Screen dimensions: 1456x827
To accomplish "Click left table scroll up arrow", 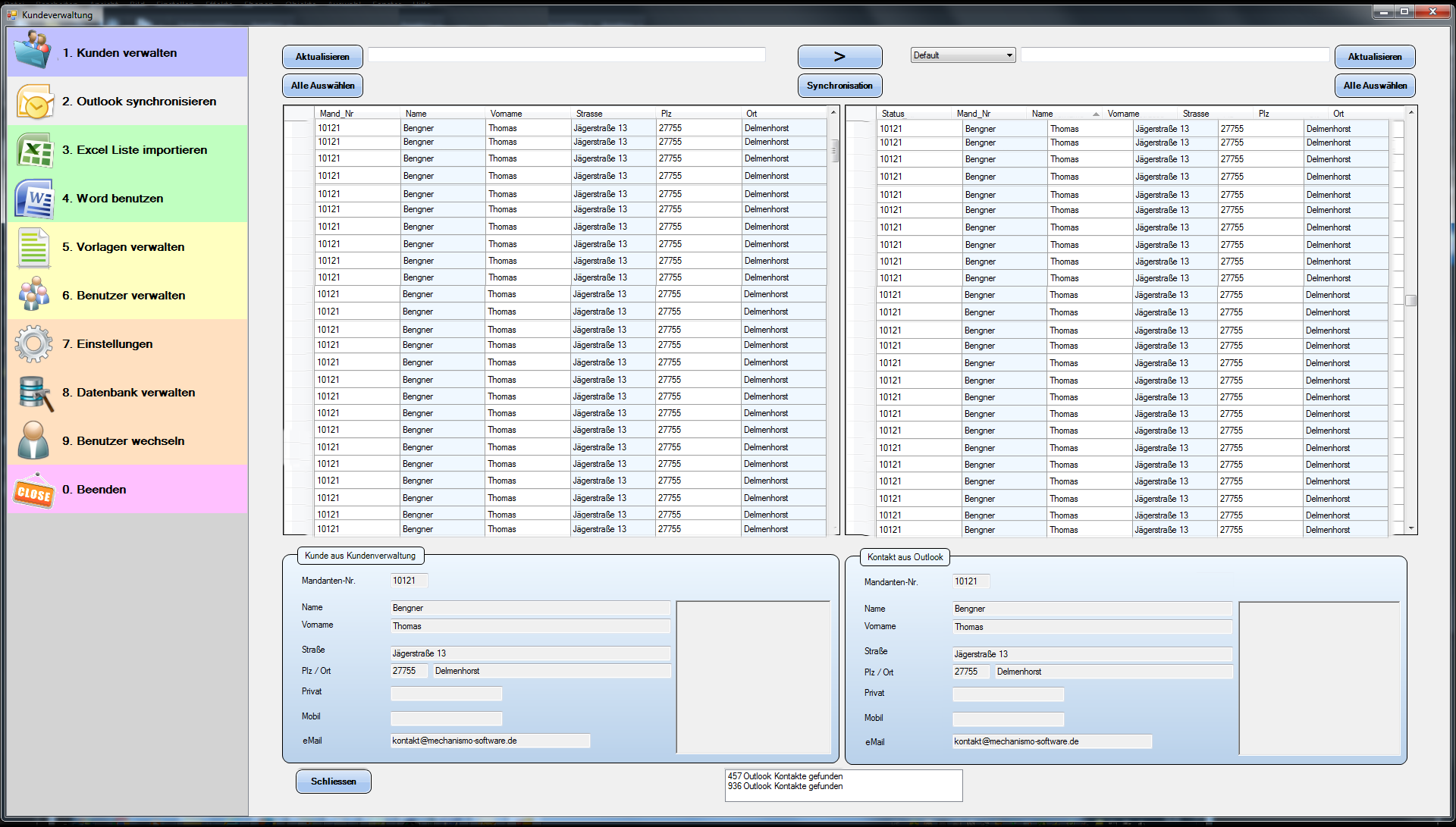I will [x=833, y=112].
